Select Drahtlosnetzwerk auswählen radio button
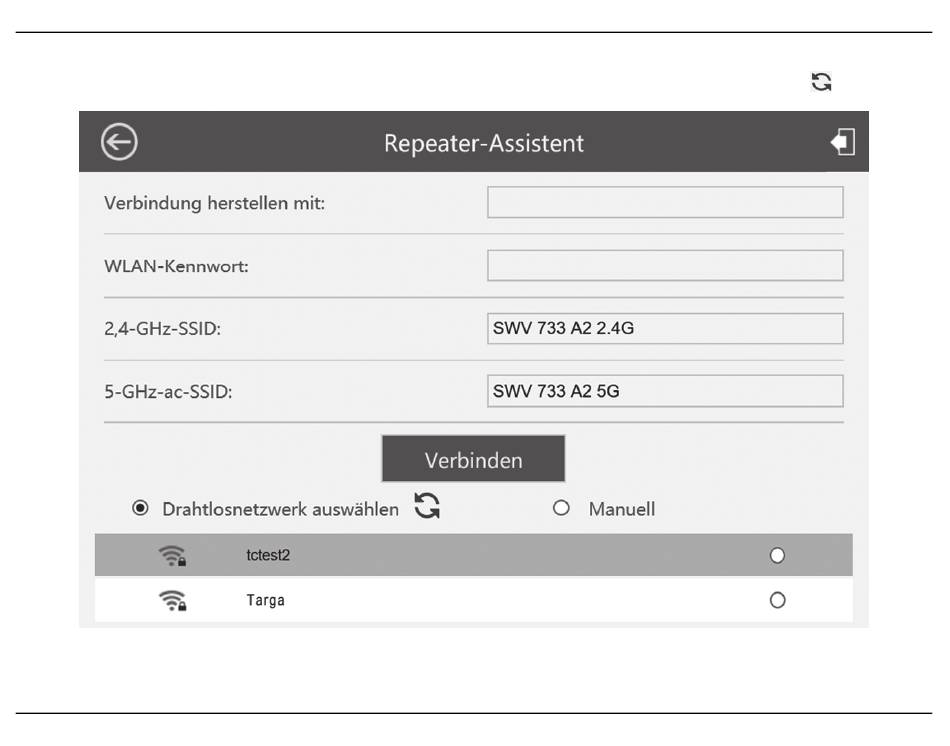The image size is (950, 746). (x=140, y=508)
